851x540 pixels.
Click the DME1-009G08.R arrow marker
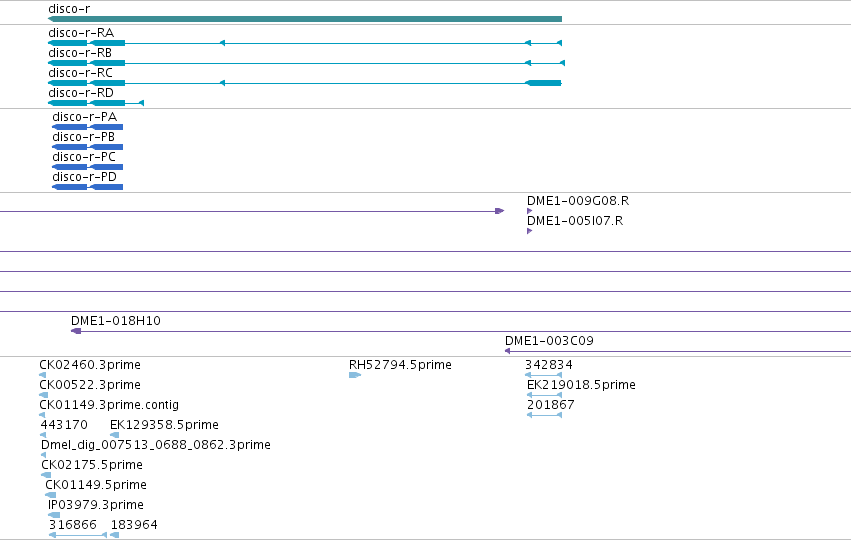pyautogui.click(x=530, y=211)
